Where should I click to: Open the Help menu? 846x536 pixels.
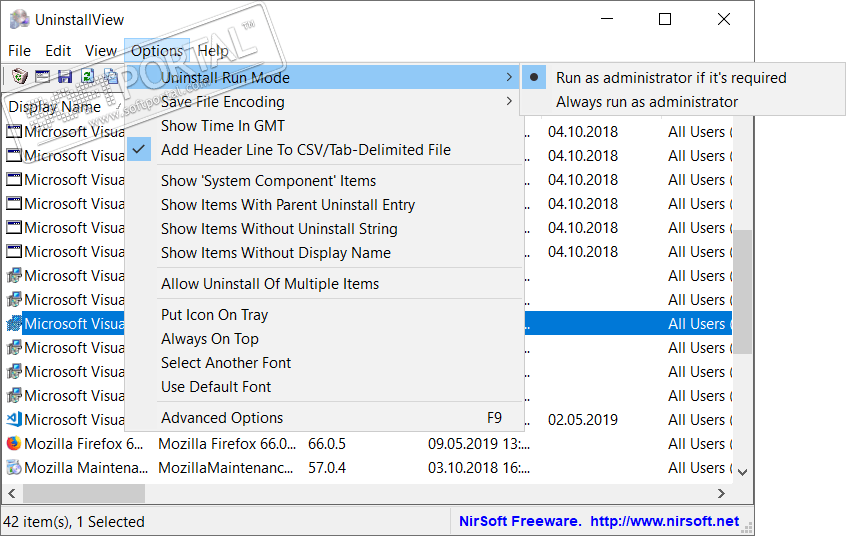point(212,51)
